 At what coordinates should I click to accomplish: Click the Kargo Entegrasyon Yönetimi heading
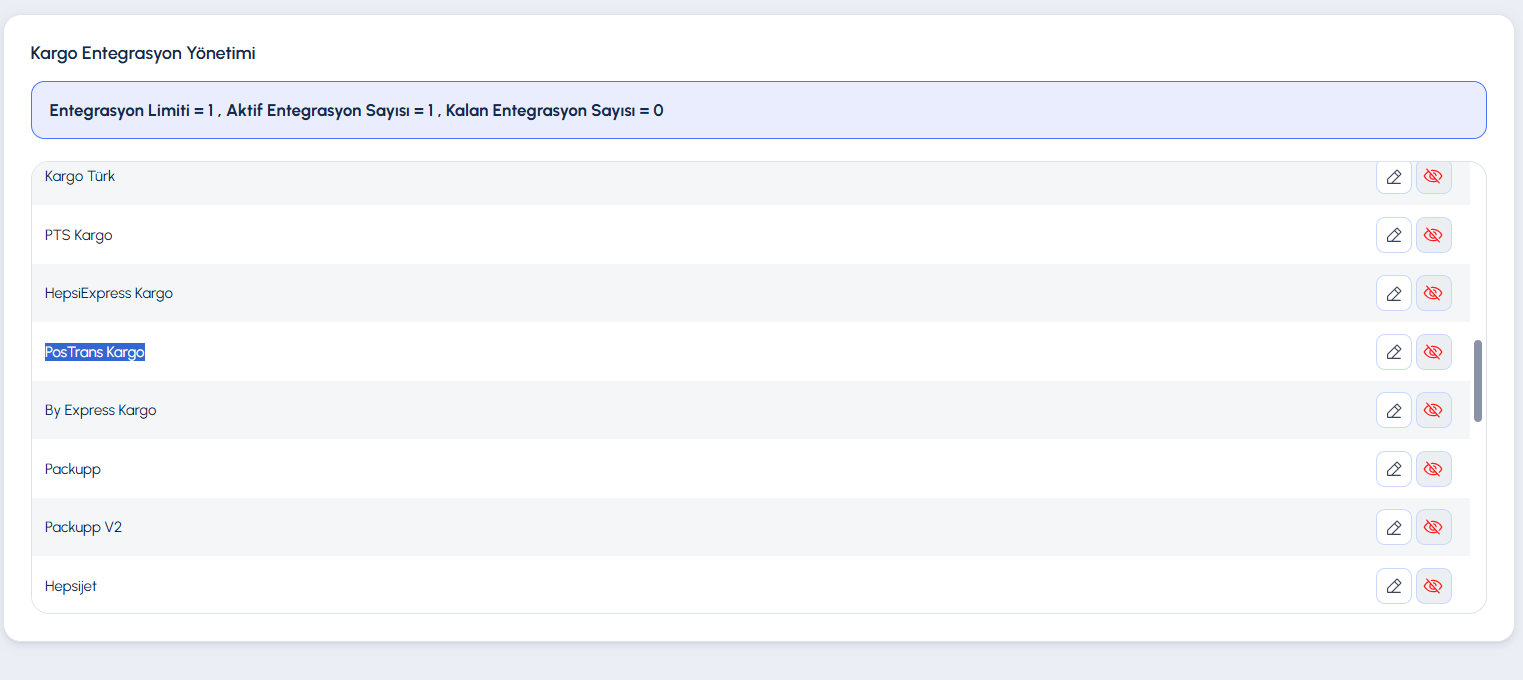click(x=143, y=53)
